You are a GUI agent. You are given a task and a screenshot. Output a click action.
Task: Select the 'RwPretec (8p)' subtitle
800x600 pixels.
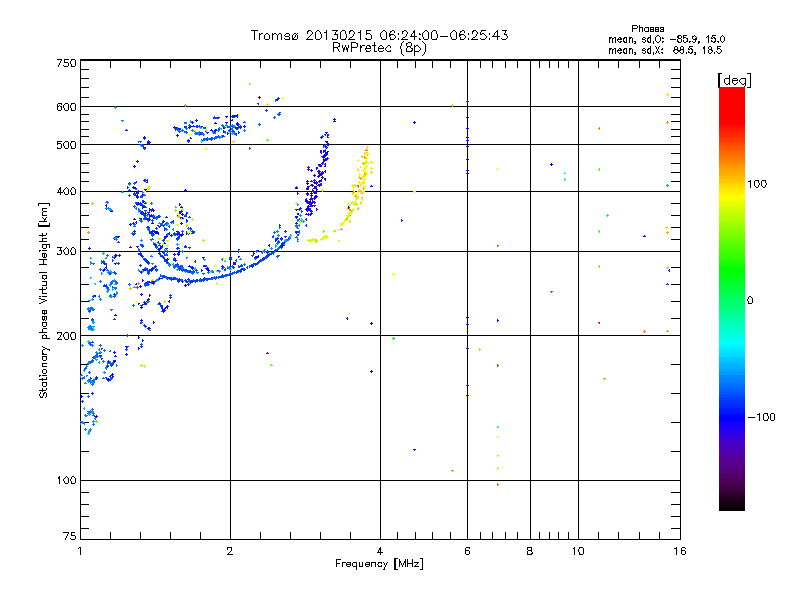[379, 48]
